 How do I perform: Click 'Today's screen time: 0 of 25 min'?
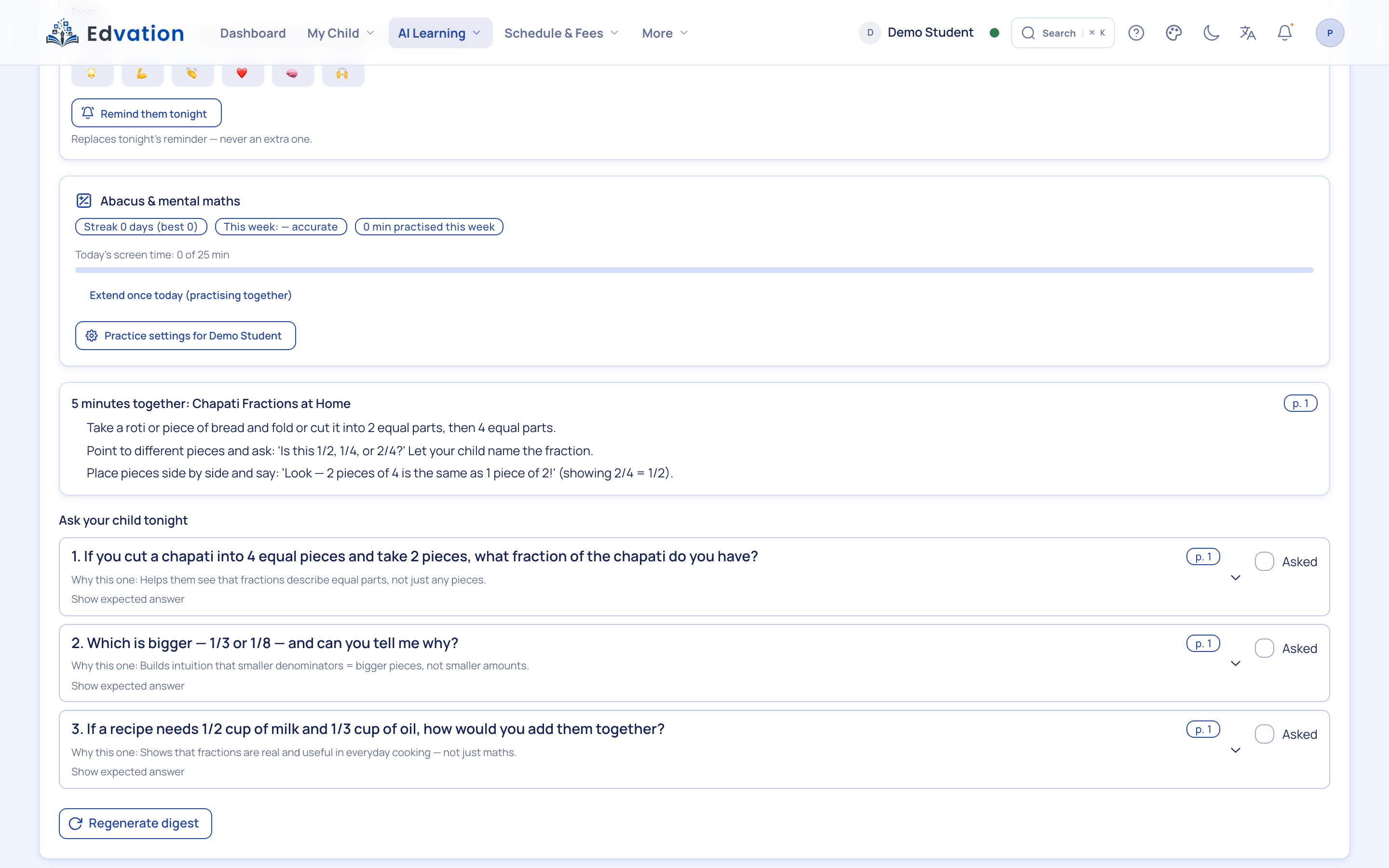[x=152, y=255]
